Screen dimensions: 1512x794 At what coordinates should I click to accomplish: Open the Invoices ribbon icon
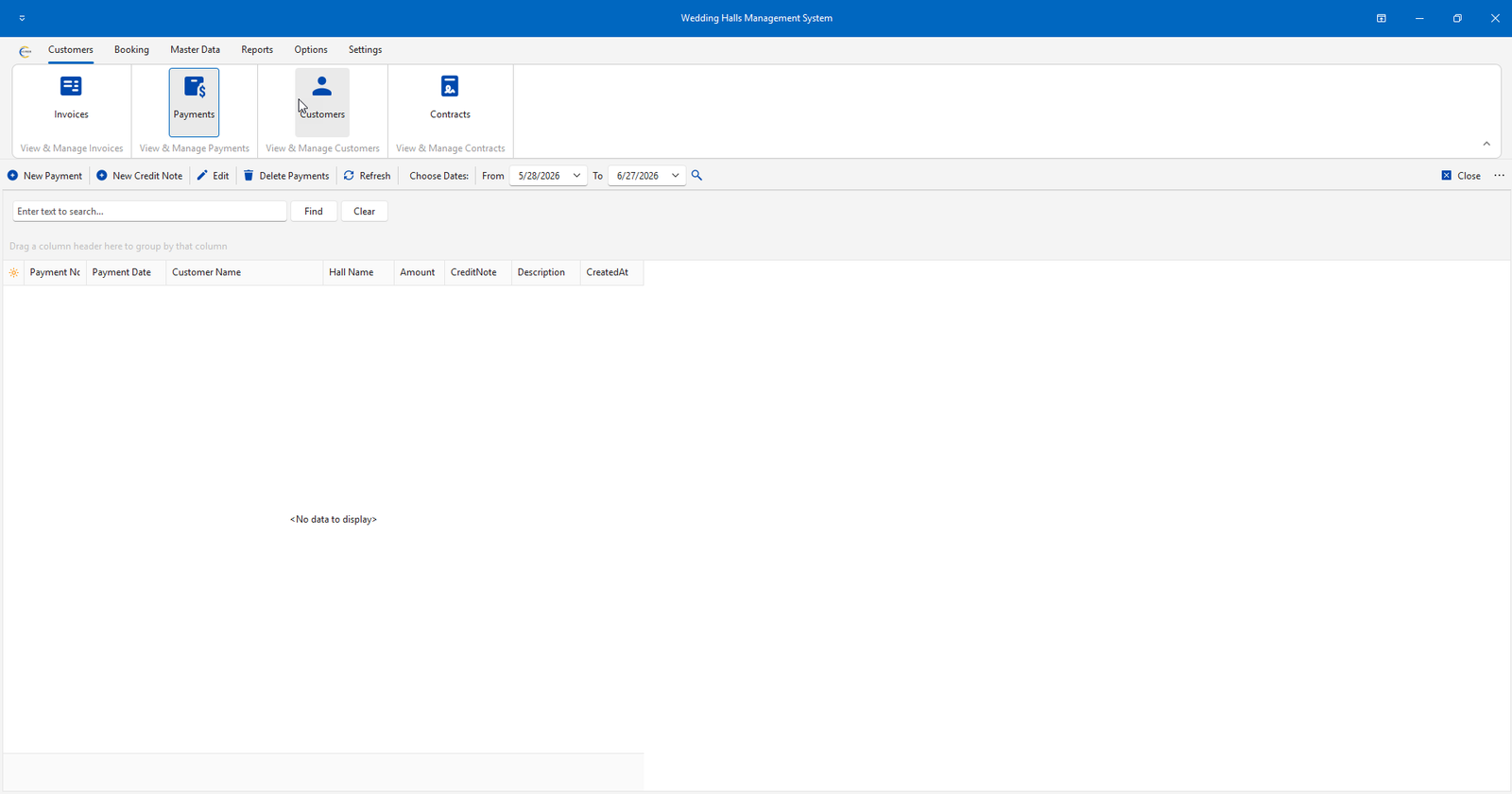(71, 101)
